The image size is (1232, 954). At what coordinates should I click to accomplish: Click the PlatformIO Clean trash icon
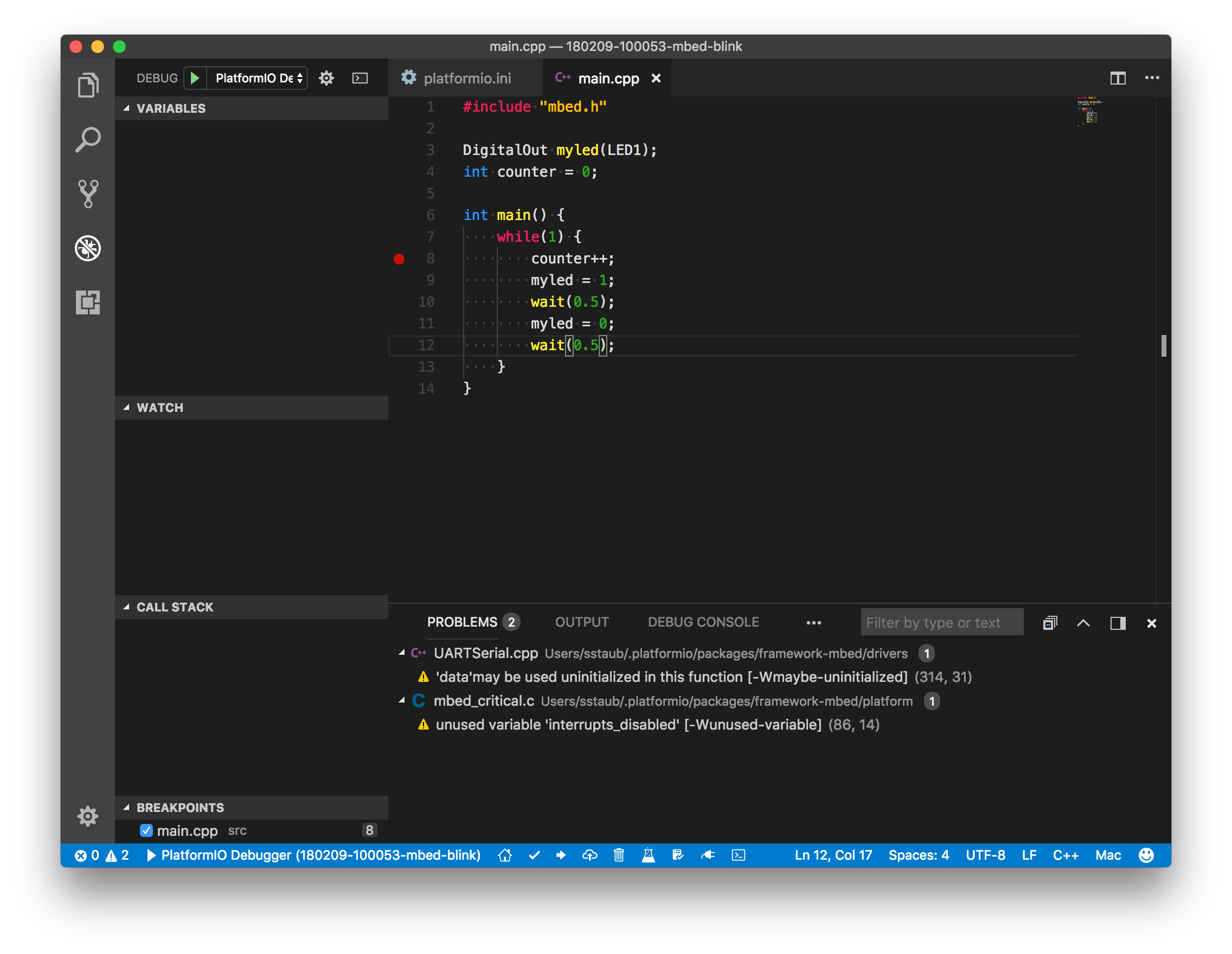[619, 855]
